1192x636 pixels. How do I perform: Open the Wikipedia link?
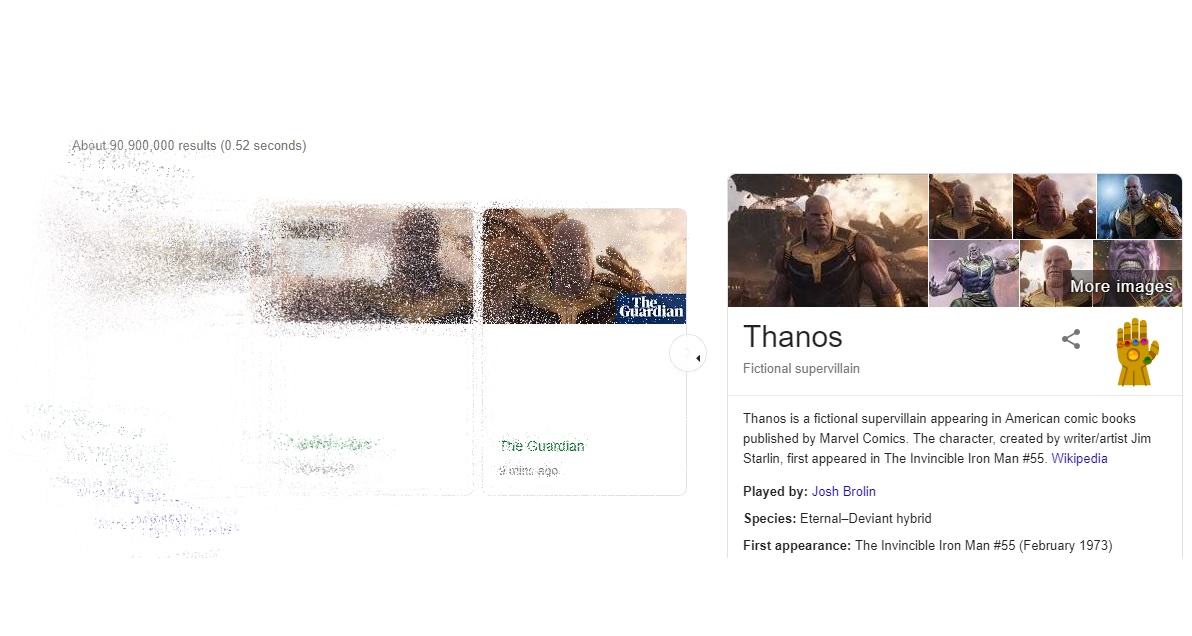point(1079,458)
